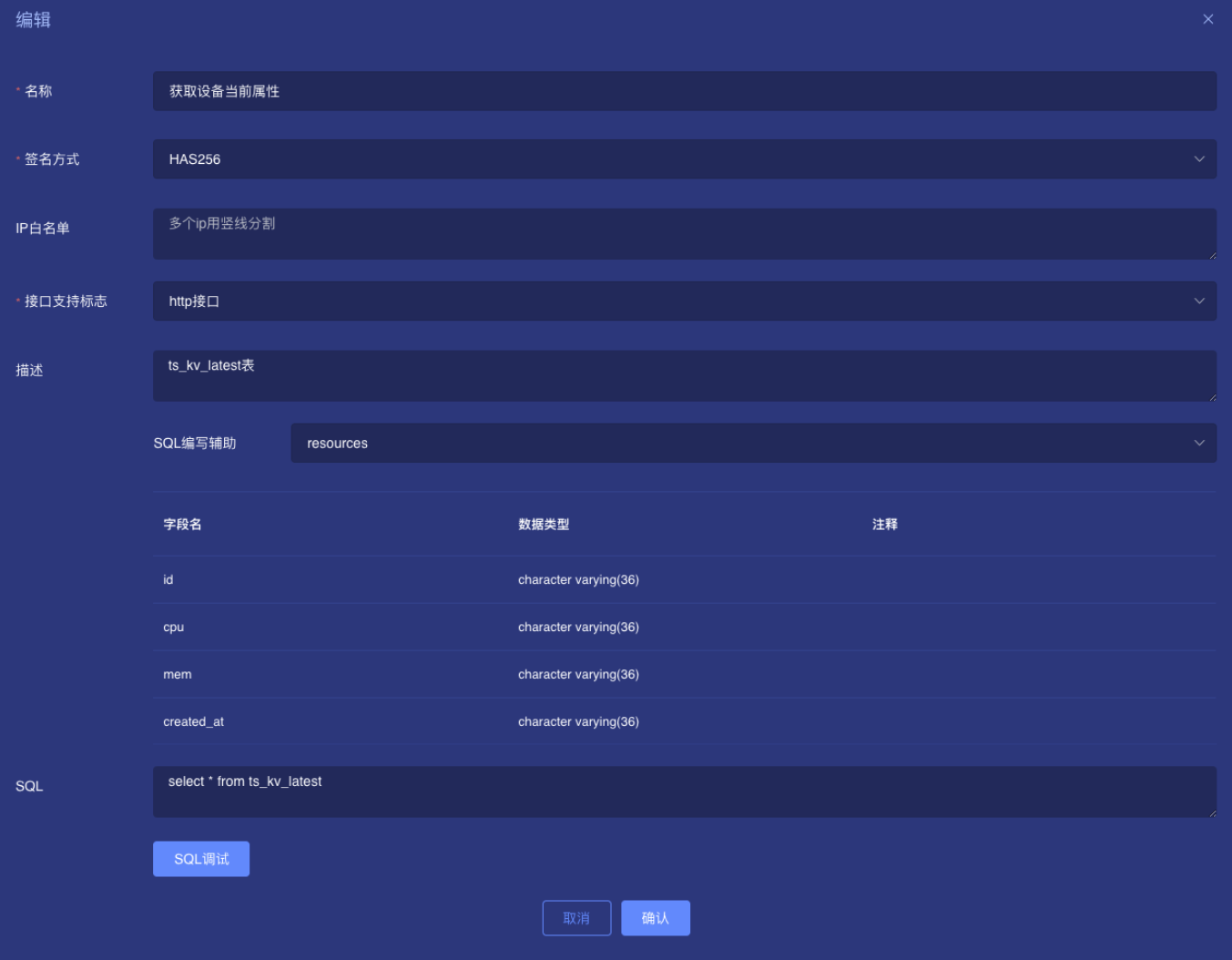This screenshot has width=1232, height=960.
Task: Click the 名称 input field
Action: [683, 91]
